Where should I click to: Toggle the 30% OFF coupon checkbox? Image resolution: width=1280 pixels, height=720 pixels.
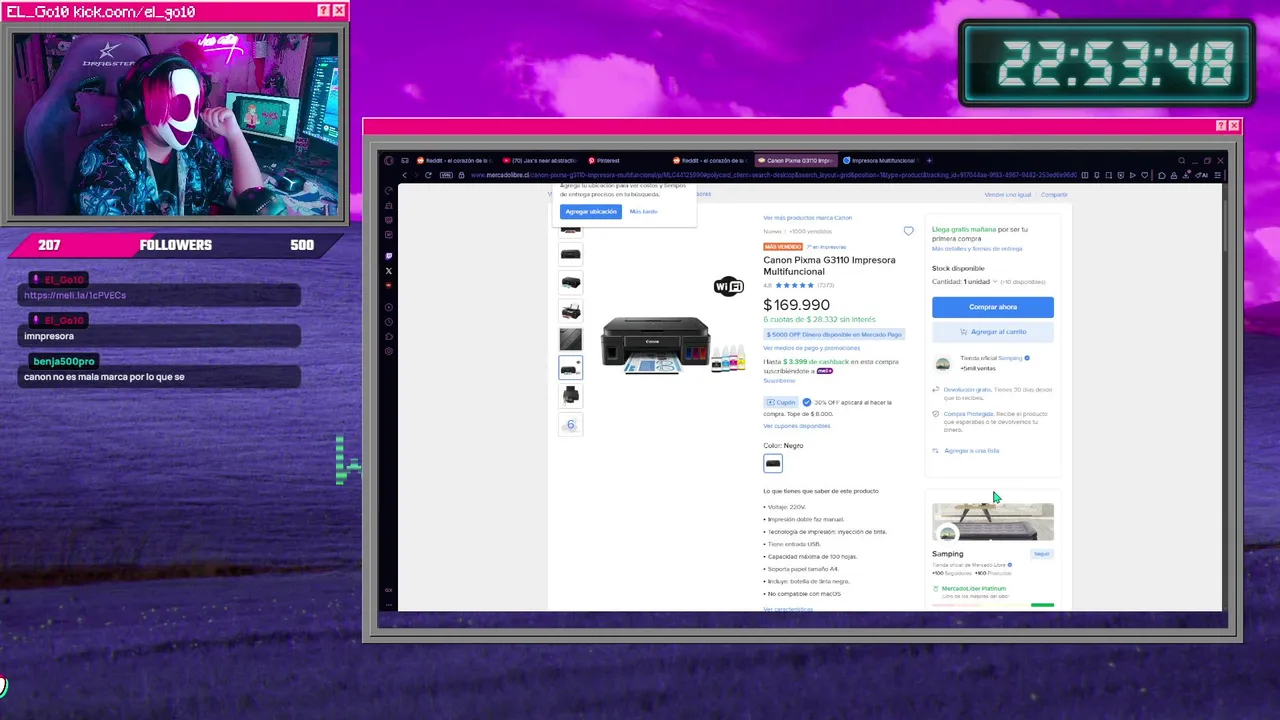[x=806, y=402]
